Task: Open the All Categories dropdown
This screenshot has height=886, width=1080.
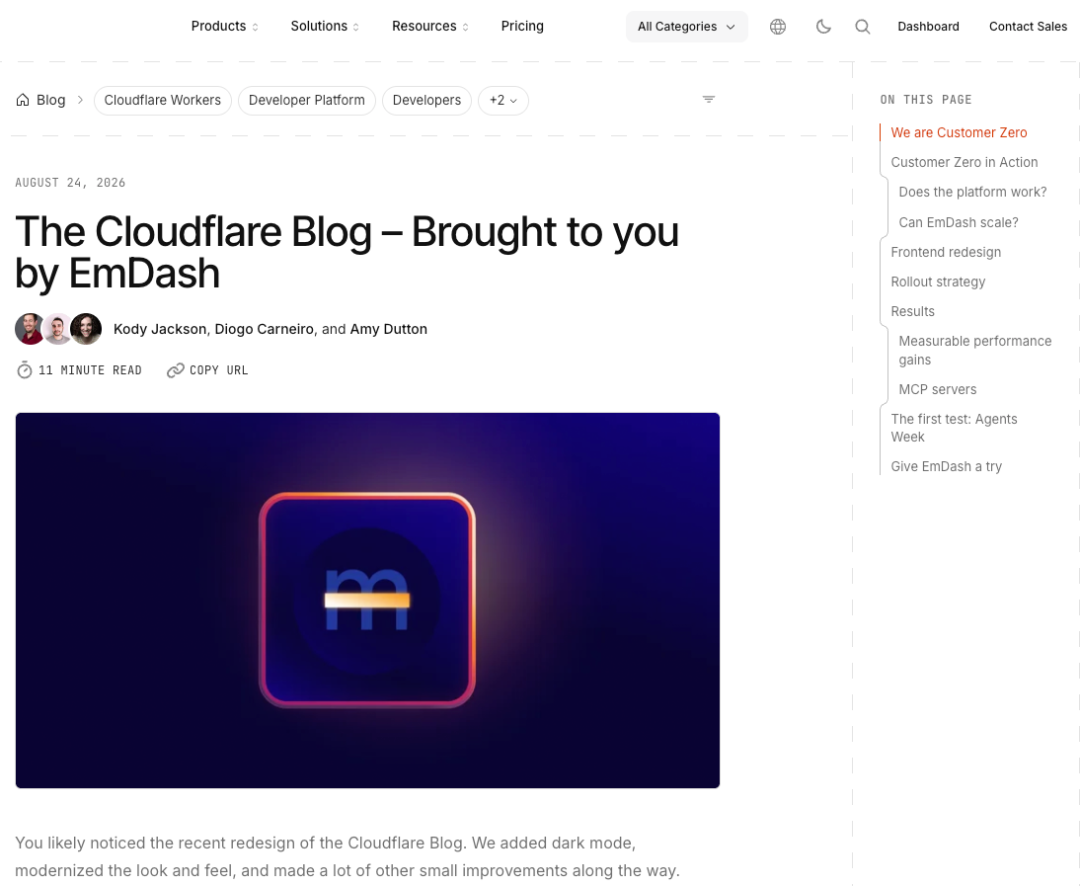Action: coord(687,26)
